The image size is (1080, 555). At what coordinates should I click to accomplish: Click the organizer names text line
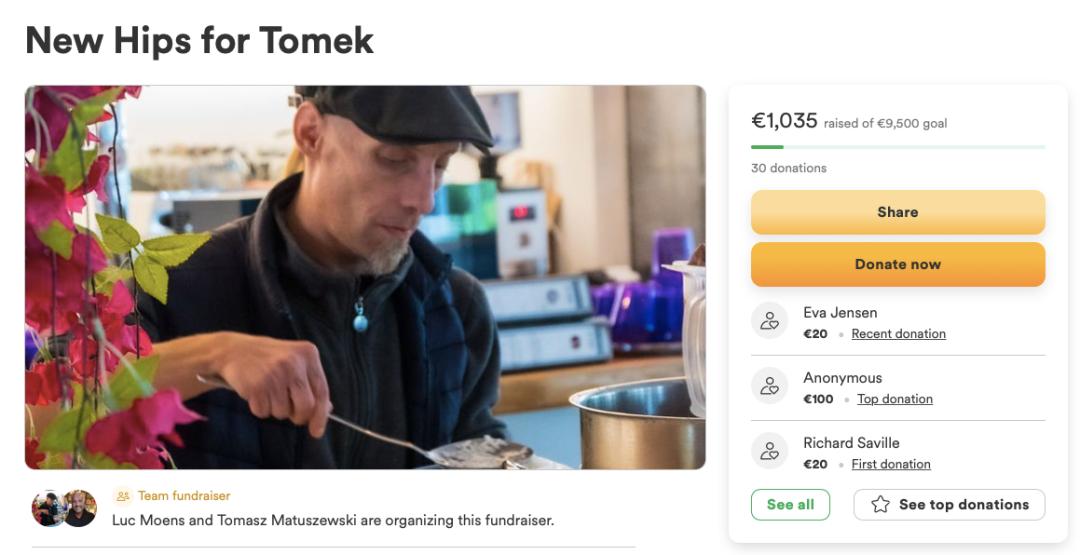click(x=332, y=520)
